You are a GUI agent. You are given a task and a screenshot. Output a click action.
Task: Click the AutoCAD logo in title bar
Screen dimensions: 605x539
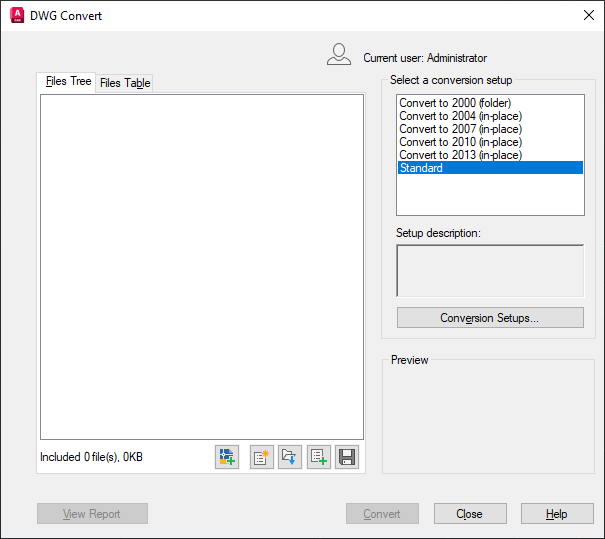[17, 15]
